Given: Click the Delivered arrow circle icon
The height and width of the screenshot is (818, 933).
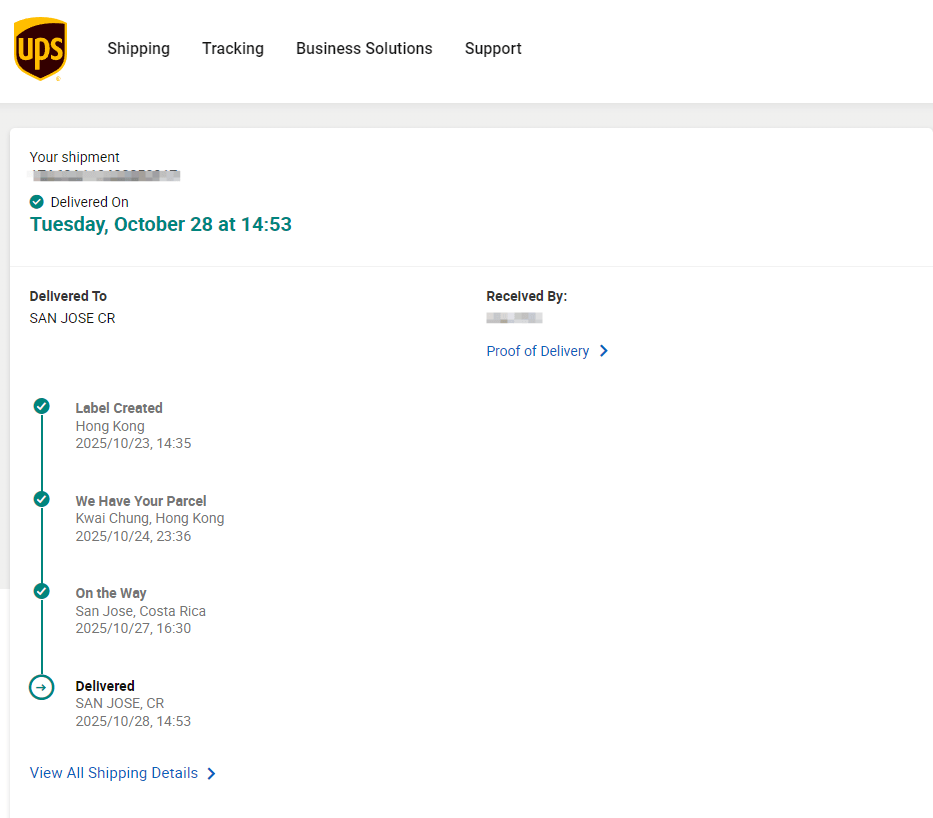Looking at the screenshot, I should (41, 687).
